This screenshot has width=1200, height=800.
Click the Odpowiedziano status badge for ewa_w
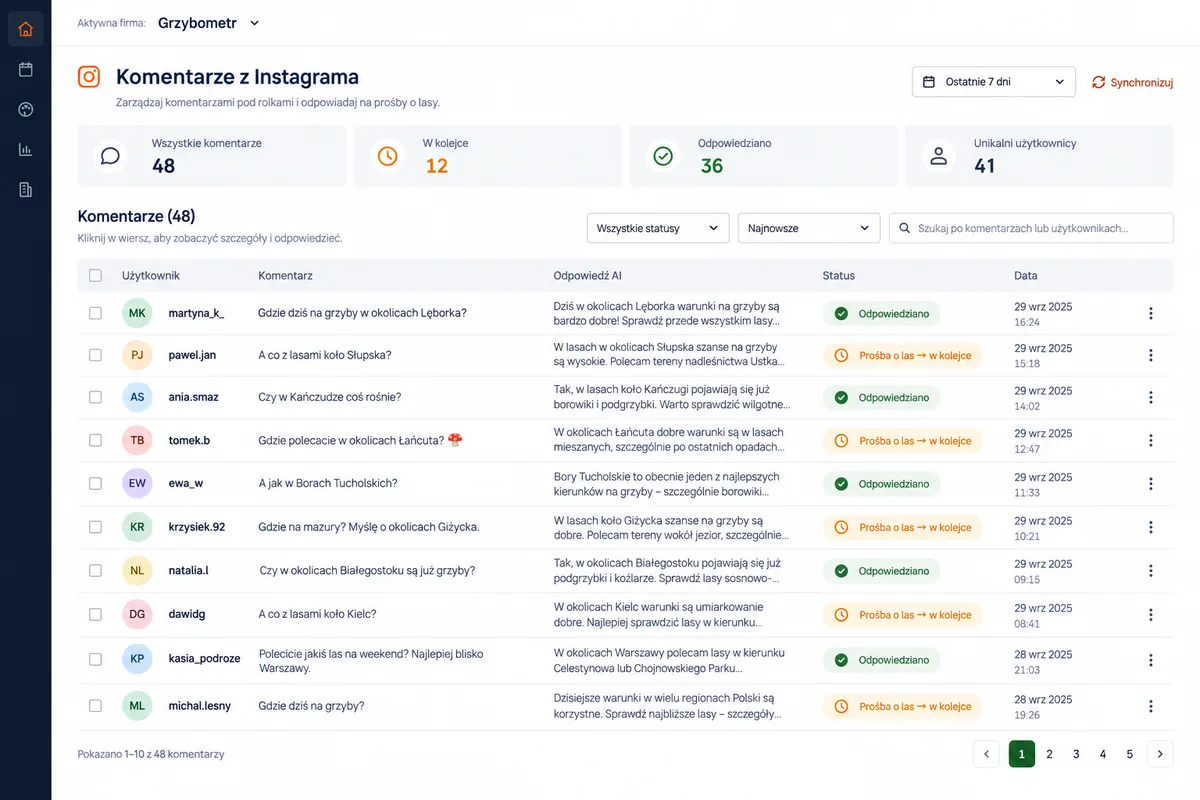click(881, 484)
